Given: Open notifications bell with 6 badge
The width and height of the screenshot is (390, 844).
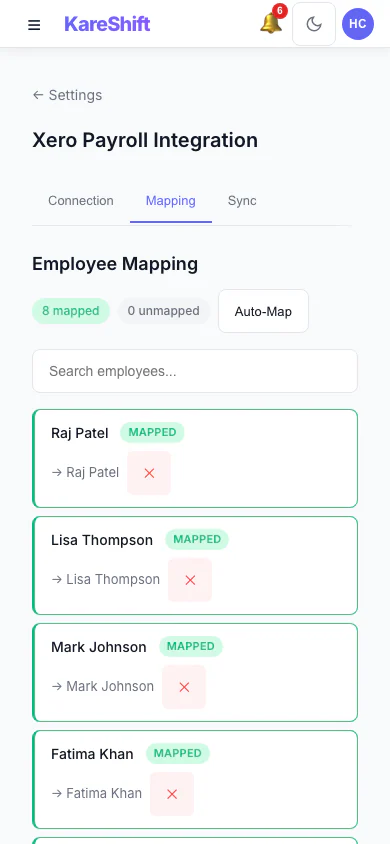Looking at the screenshot, I should [272, 23].
